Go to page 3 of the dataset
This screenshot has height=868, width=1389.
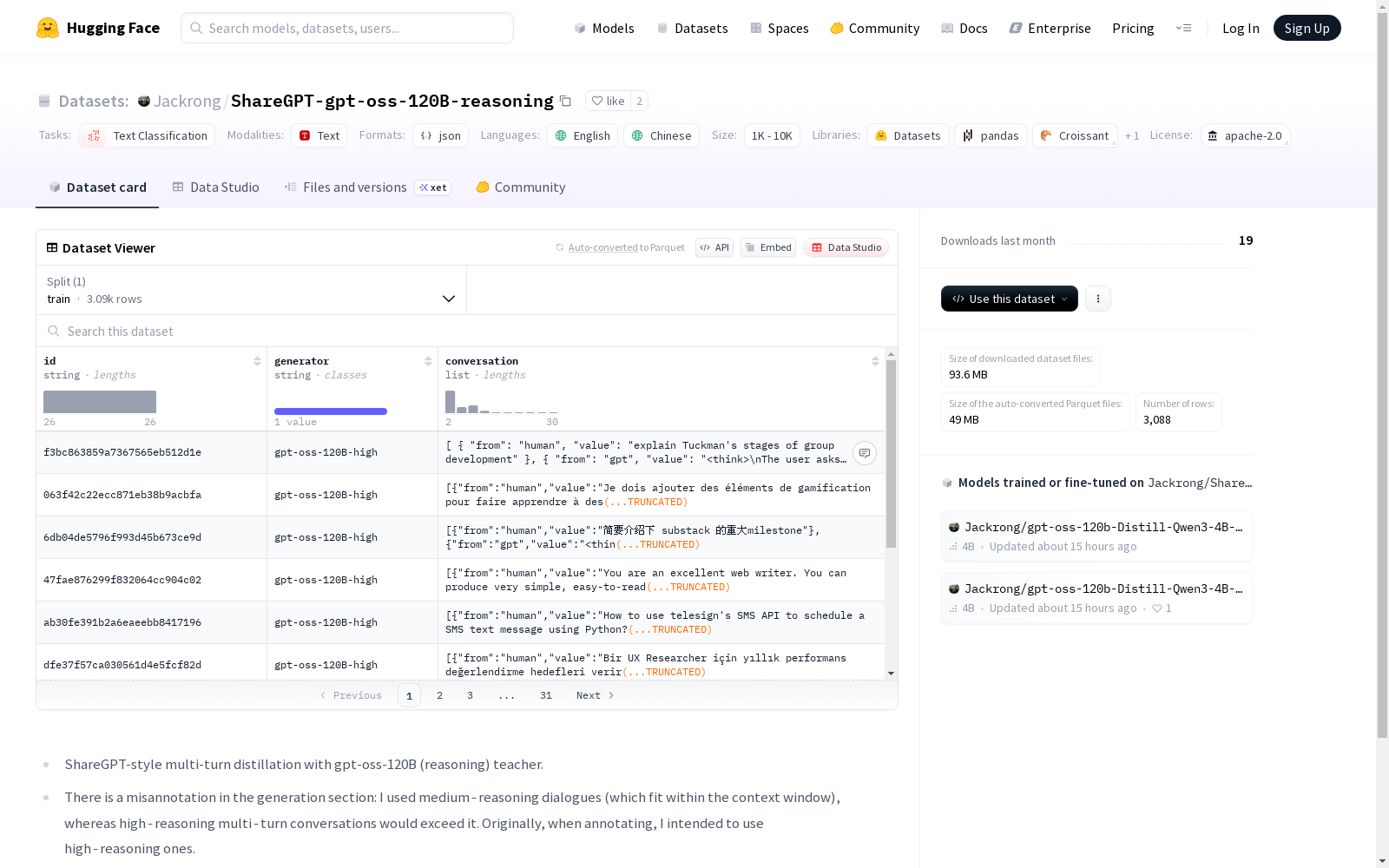(x=471, y=695)
